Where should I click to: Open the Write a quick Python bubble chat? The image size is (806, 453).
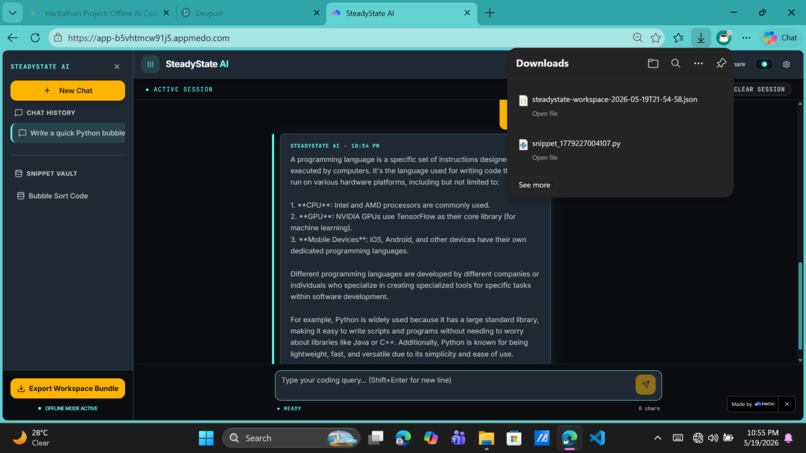pyautogui.click(x=68, y=133)
